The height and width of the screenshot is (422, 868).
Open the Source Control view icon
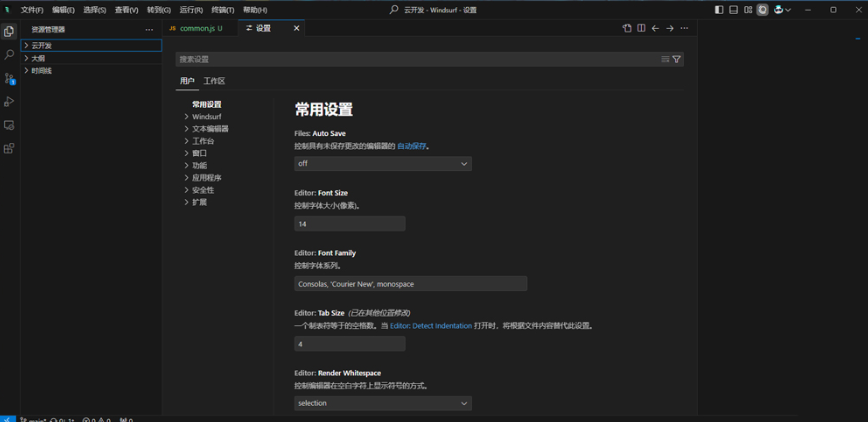point(9,78)
